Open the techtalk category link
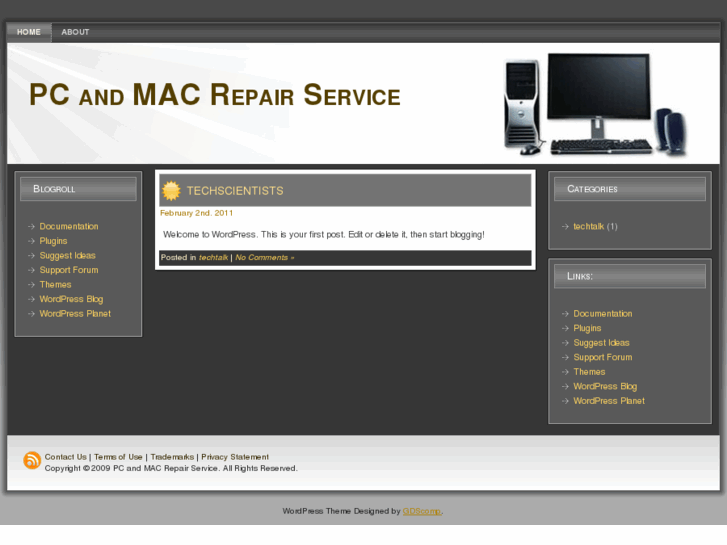 pos(588,226)
